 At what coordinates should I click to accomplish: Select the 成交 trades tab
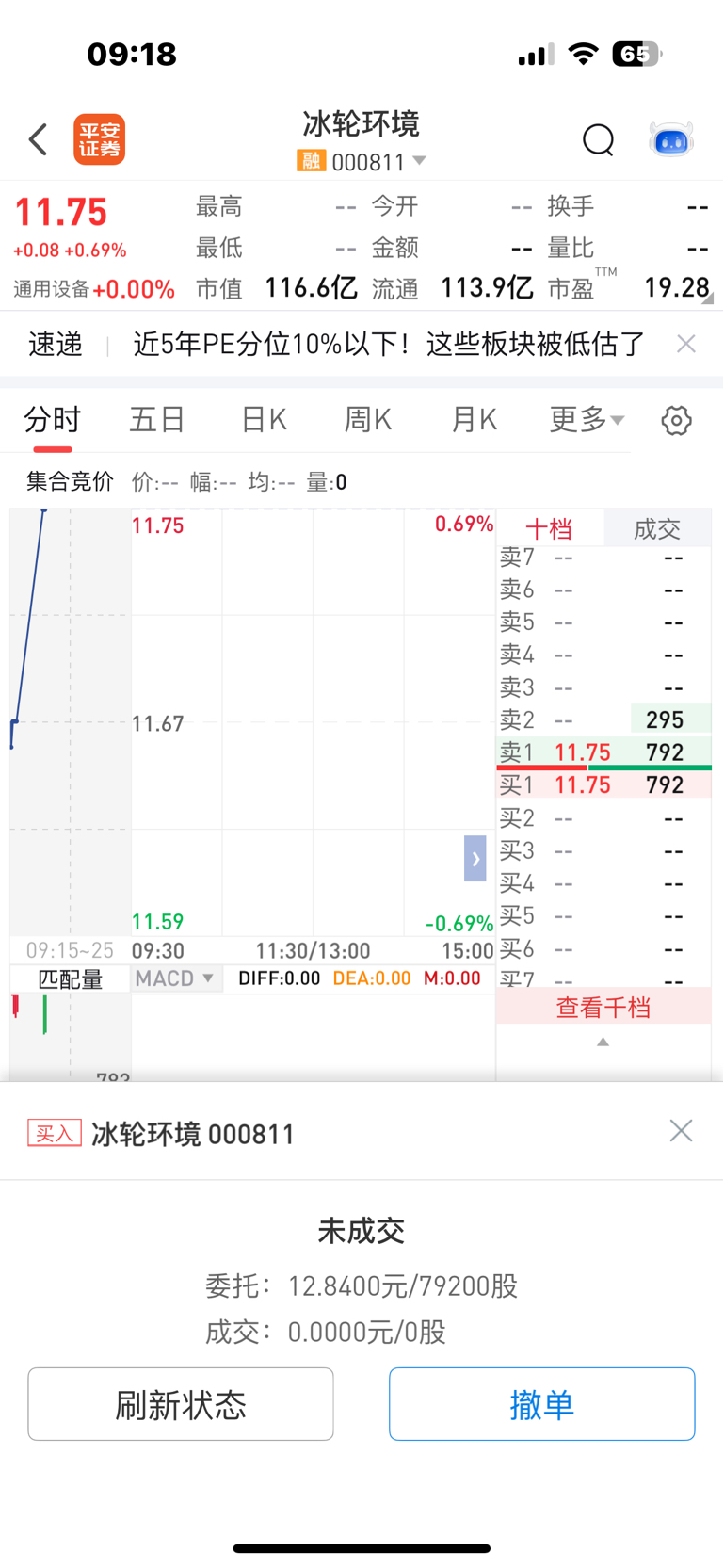[x=657, y=528]
